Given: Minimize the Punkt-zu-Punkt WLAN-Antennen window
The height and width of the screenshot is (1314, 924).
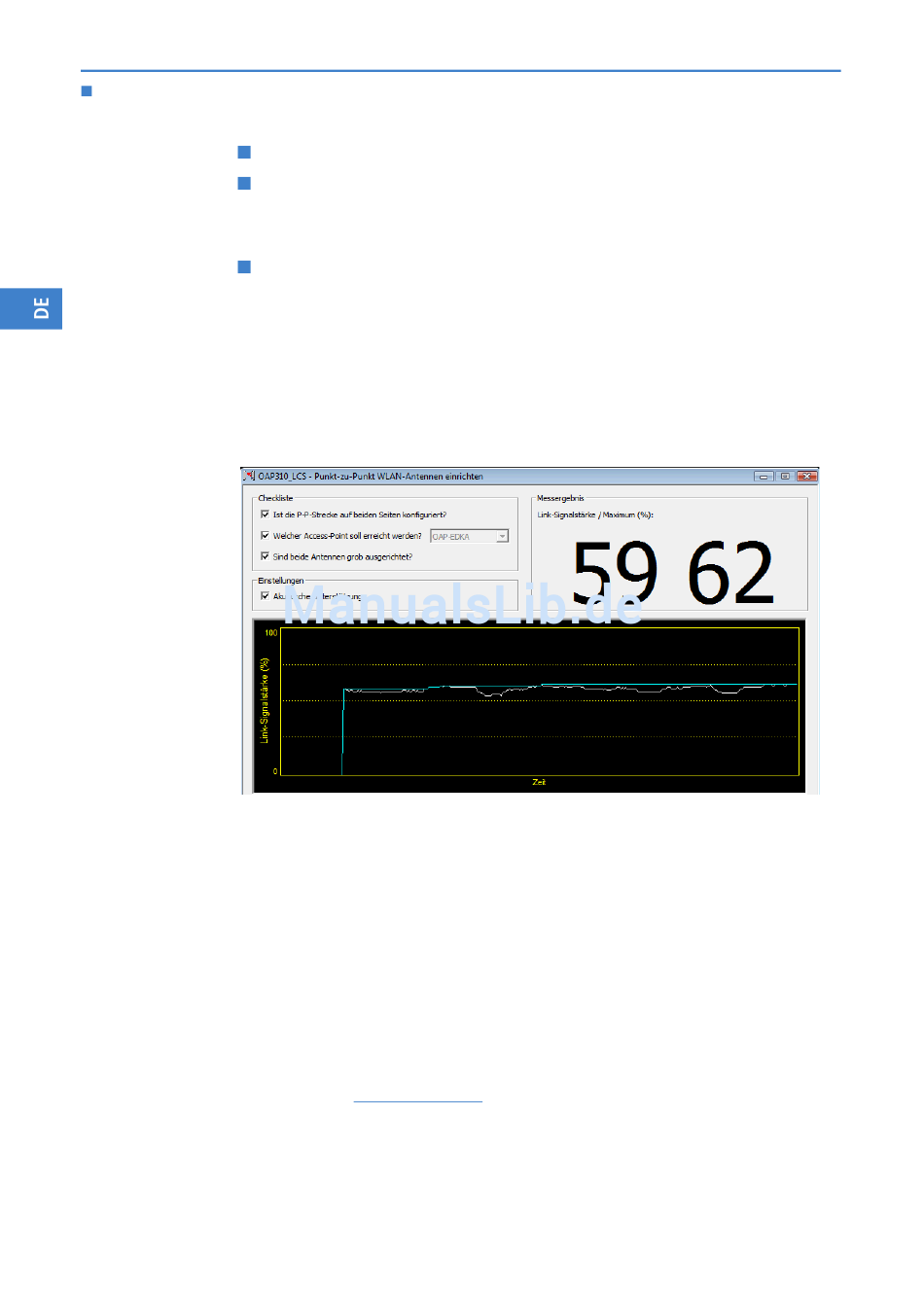Looking at the screenshot, I should (x=764, y=477).
